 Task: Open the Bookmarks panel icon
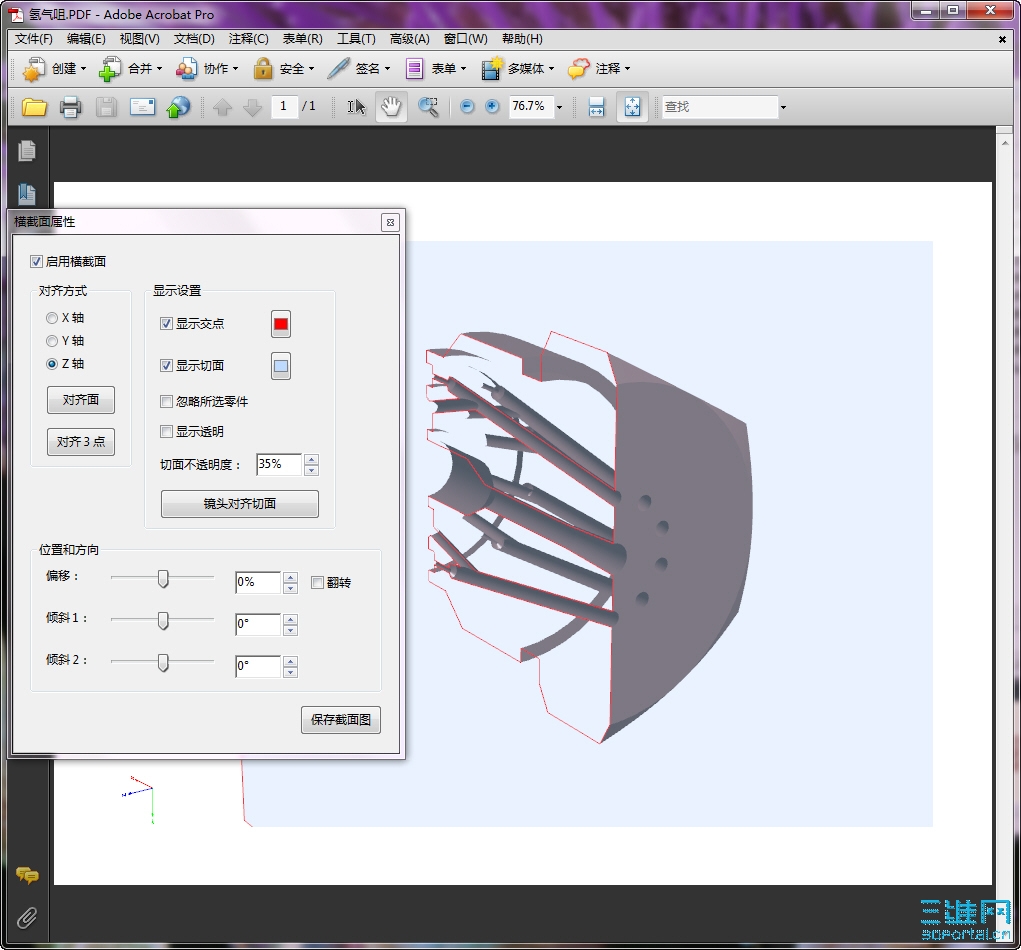click(27, 193)
